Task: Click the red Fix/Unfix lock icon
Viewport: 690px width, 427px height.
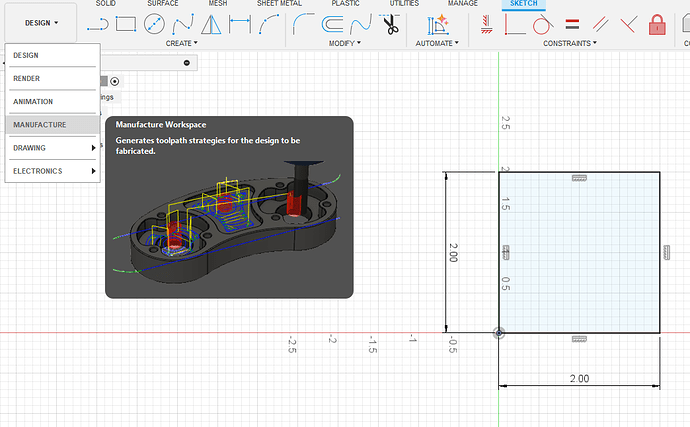Action: (x=657, y=25)
